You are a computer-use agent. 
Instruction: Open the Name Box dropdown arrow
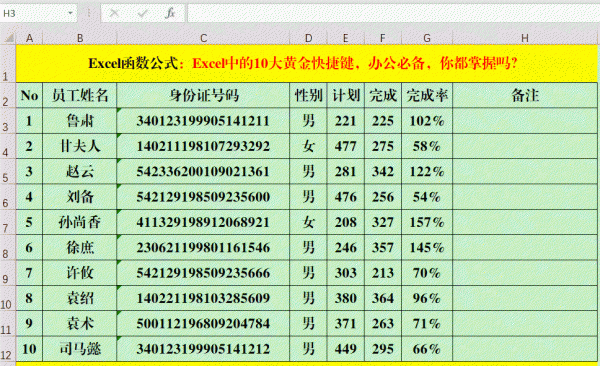[x=70, y=13]
